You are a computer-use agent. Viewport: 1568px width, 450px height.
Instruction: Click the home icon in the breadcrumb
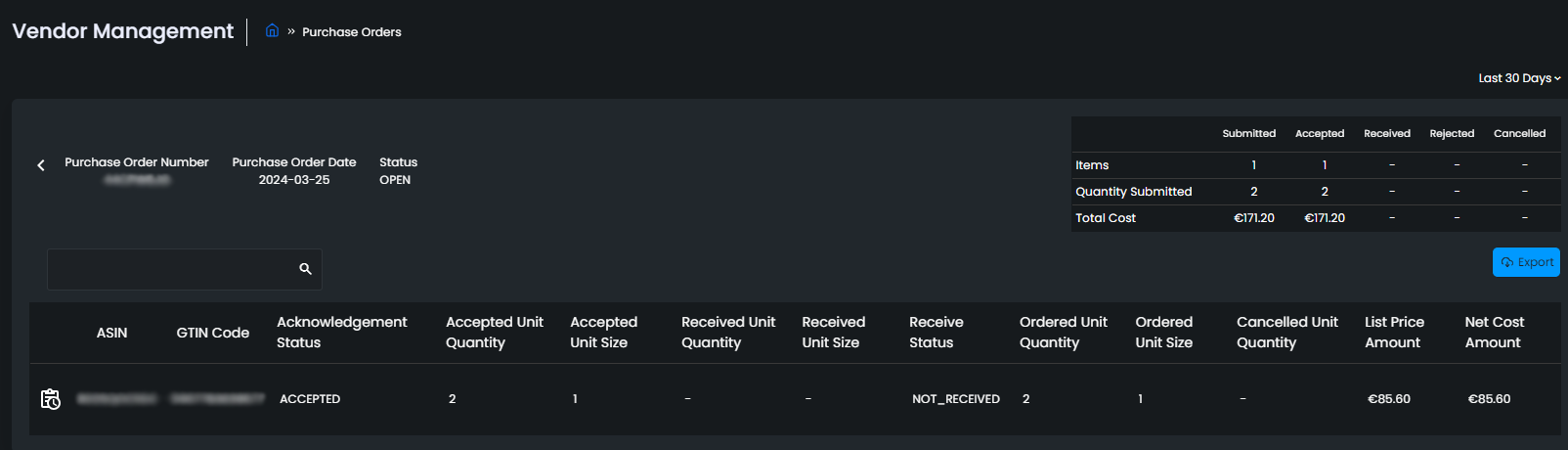coord(272,31)
